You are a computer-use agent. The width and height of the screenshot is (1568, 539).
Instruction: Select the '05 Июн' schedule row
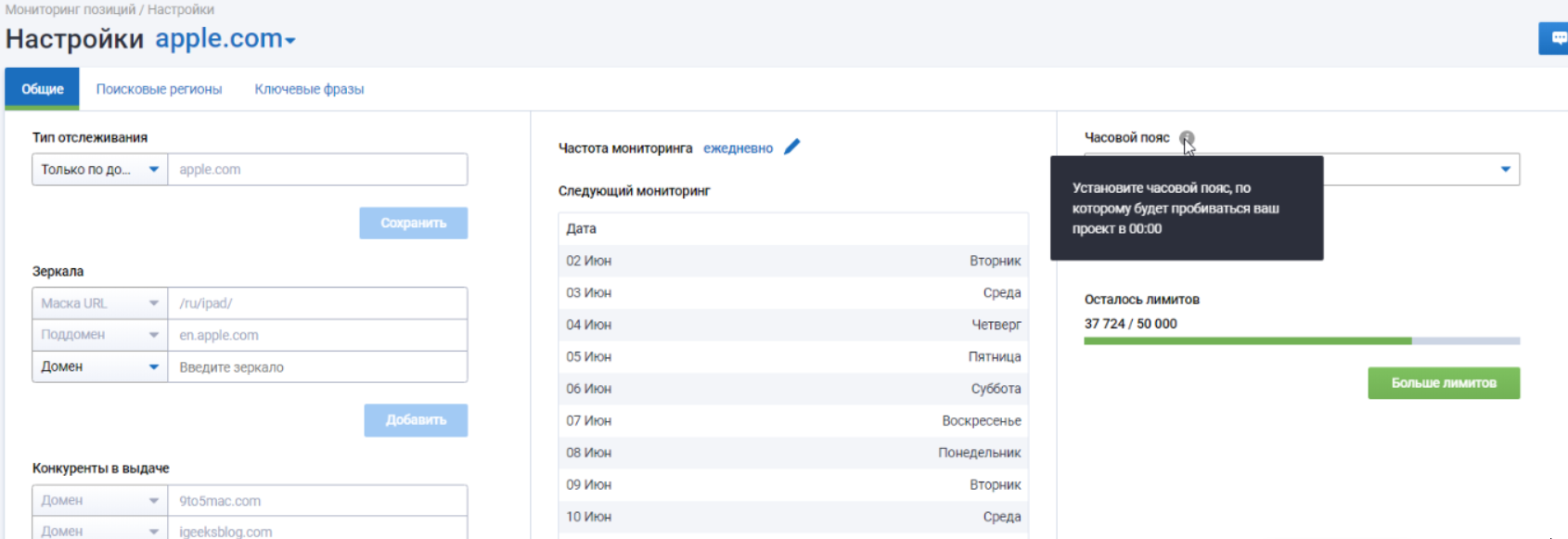click(793, 356)
